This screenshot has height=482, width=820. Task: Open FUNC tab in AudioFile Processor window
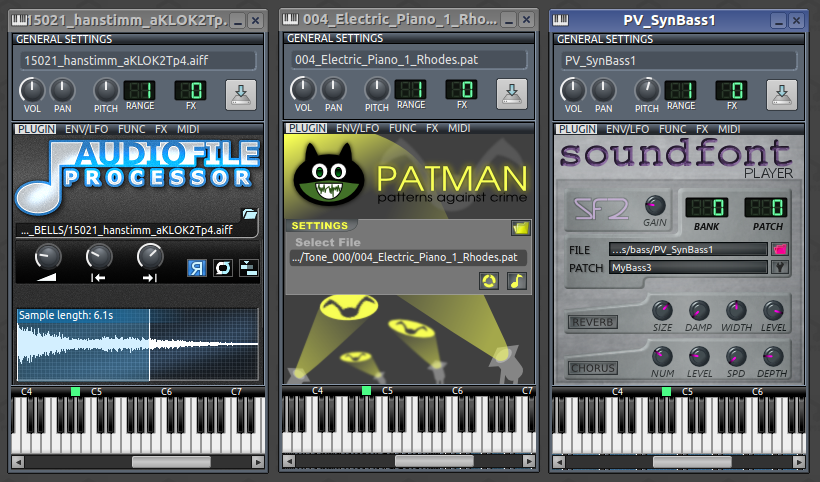pyautogui.click(x=131, y=129)
